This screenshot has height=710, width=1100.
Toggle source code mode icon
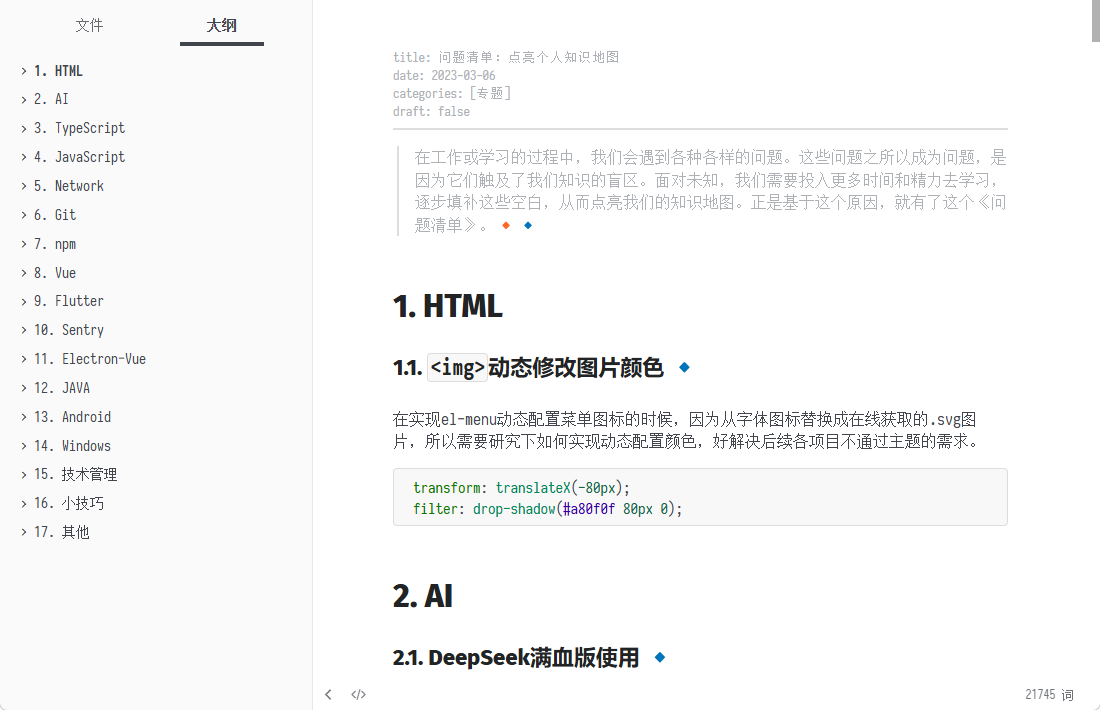358,694
